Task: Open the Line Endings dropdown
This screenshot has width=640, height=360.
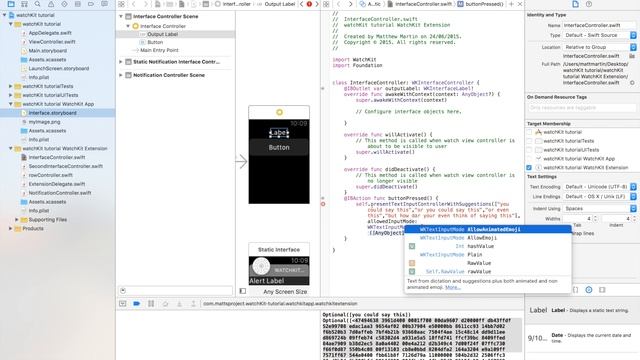Action: pyautogui.click(x=599, y=197)
